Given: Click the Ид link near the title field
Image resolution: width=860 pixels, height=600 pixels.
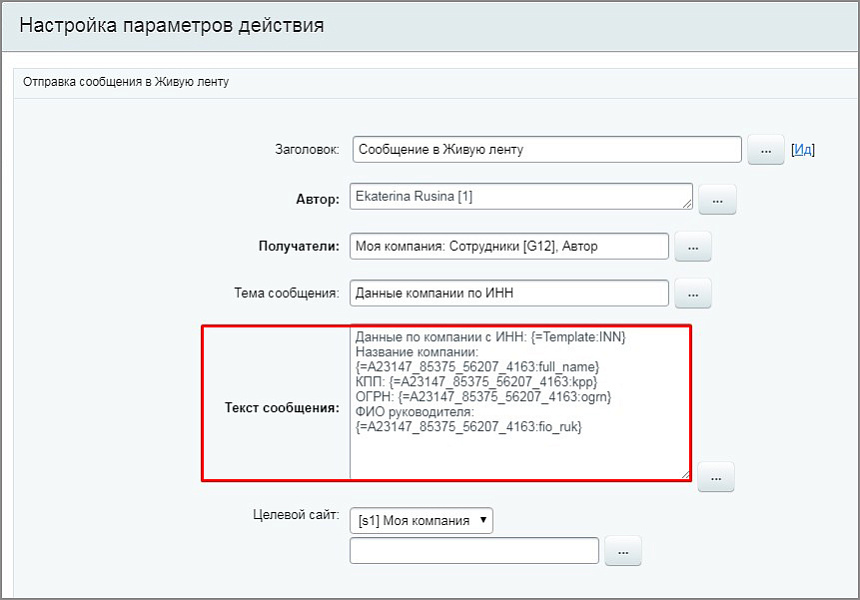Looking at the screenshot, I should pos(803,150).
